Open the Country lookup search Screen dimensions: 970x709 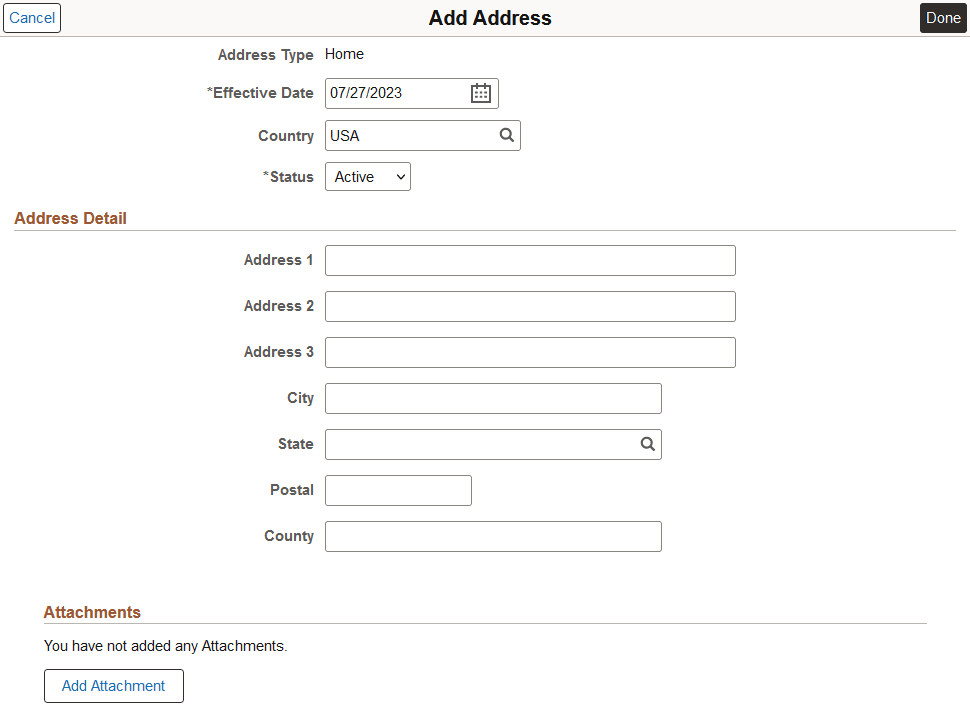click(506, 135)
